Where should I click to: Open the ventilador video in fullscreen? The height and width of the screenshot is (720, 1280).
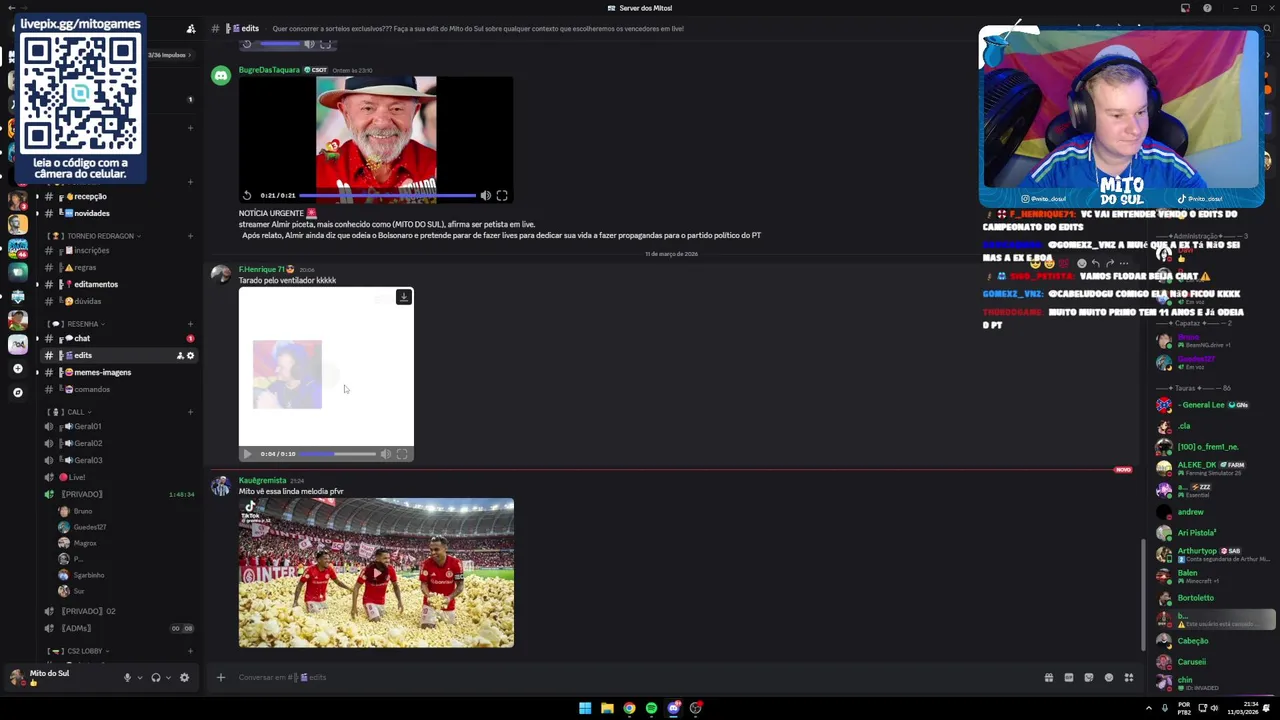pyautogui.click(x=402, y=454)
